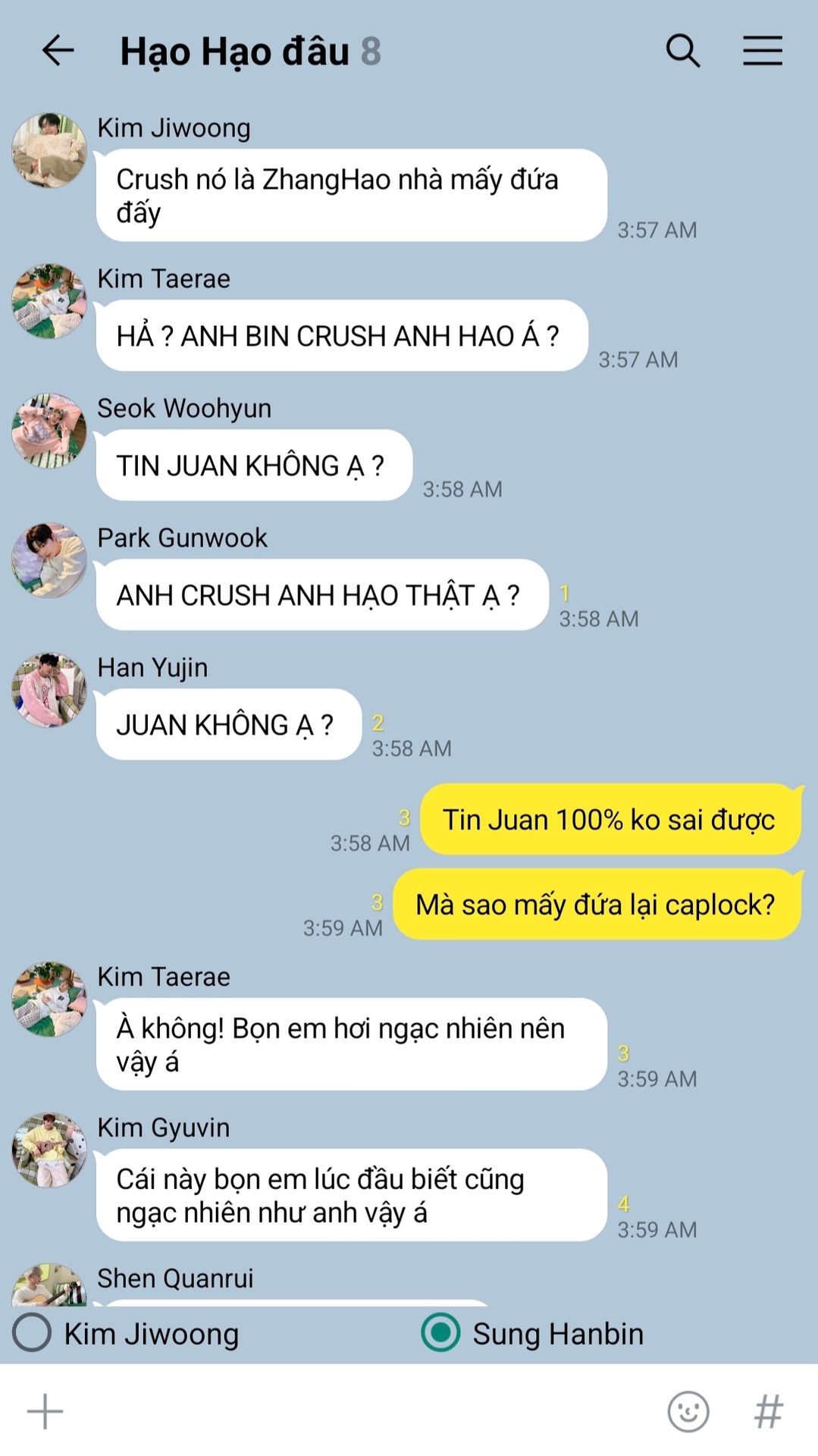Open Shen Quanrui's profile avatar
The height and width of the screenshot is (1456, 818).
pos(49,1285)
